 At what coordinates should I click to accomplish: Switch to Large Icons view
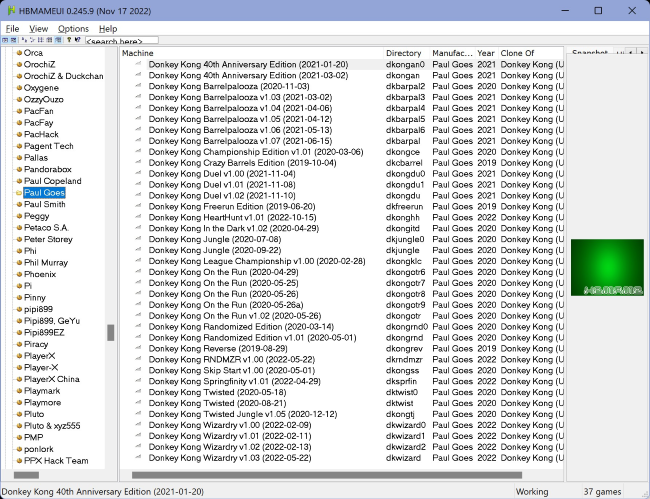[24, 40]
